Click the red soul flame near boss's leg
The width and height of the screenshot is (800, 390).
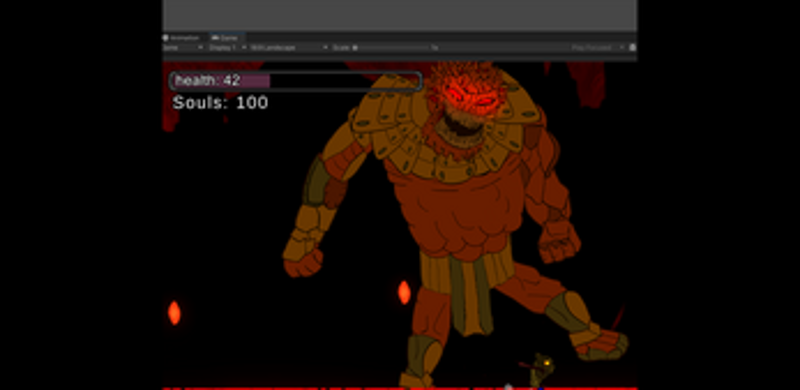[404, 292]
